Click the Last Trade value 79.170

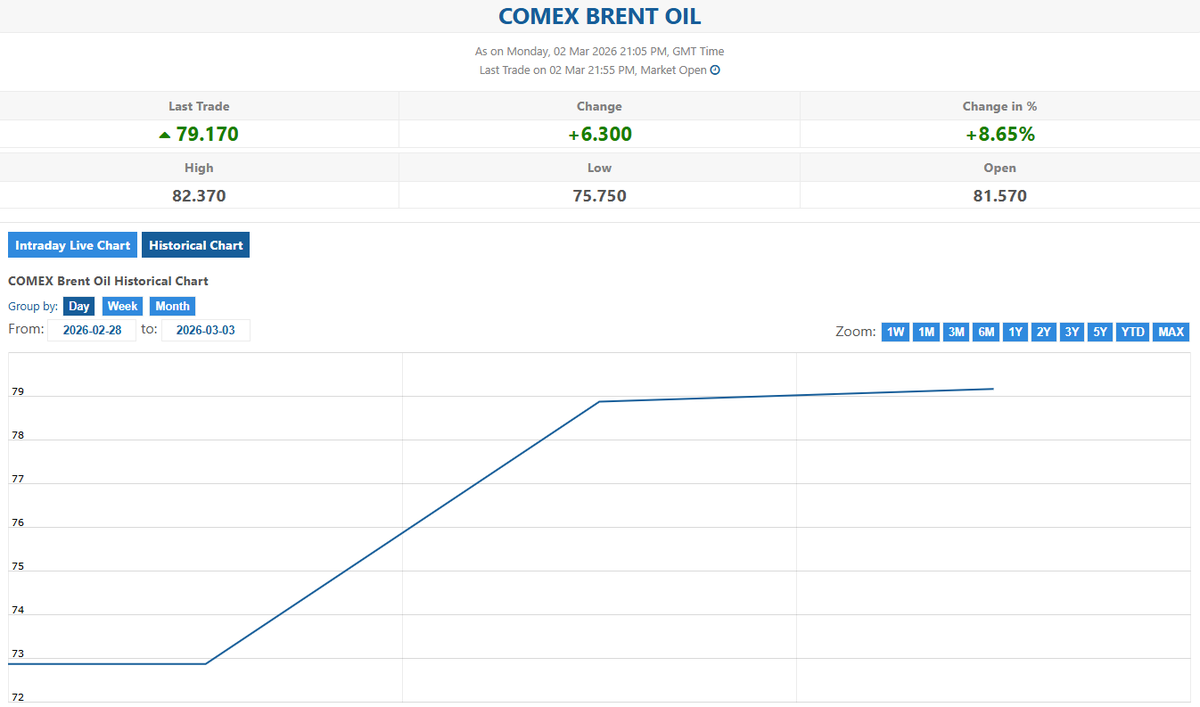coord(207,134)
